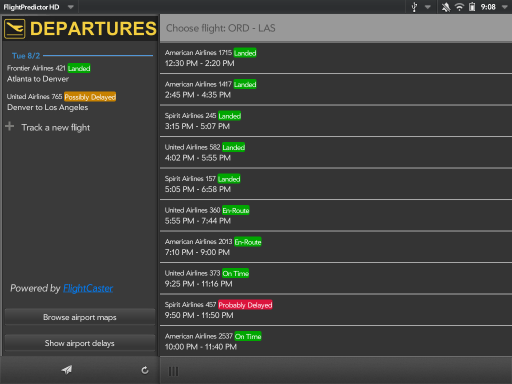Click the 9:25 PM - 11:16 PM time text
The height and width of the screenshot is (384, 512).
199,284
